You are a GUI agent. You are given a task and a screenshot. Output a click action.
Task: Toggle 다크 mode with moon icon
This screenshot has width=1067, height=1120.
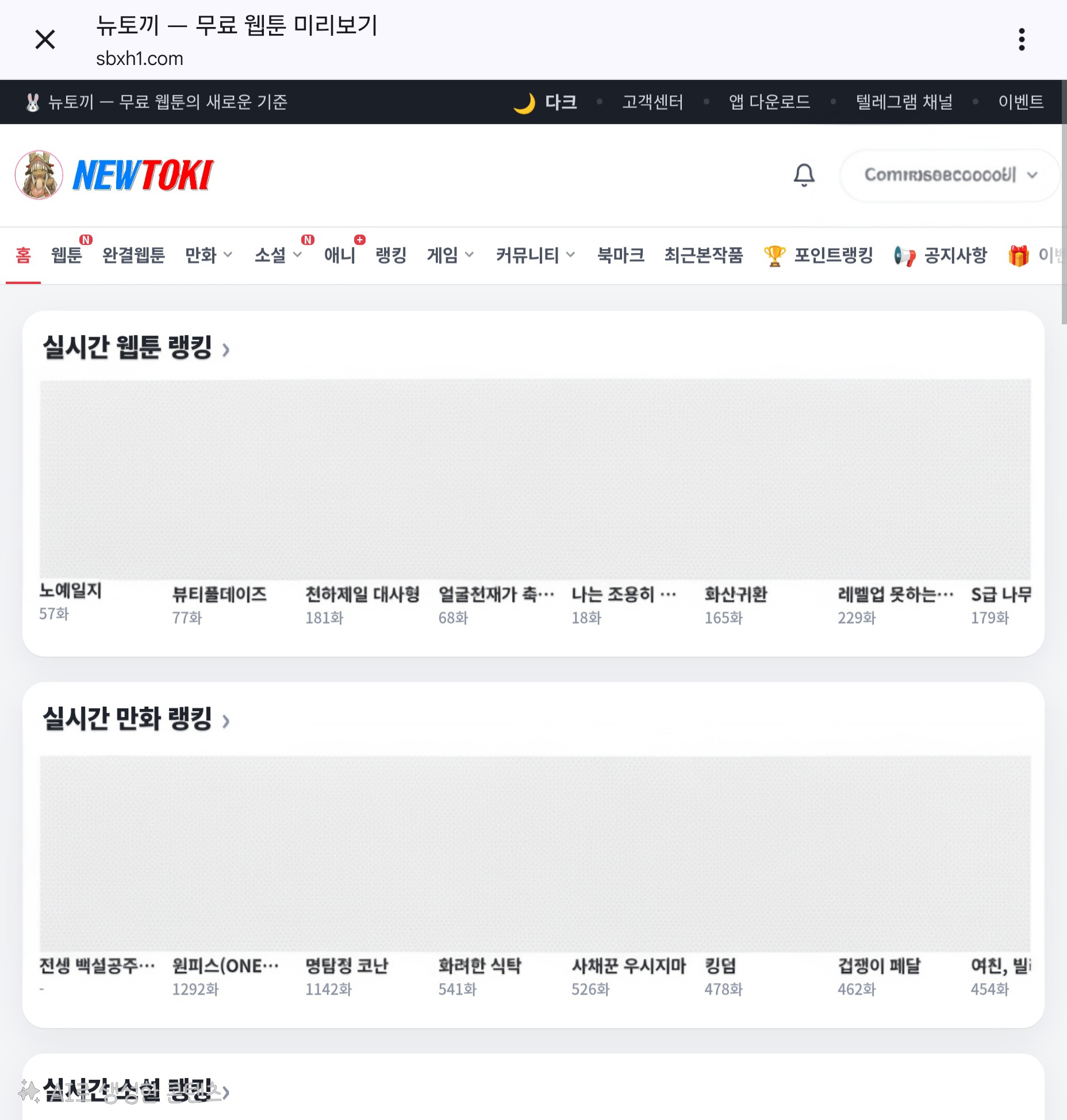point(544,102)
